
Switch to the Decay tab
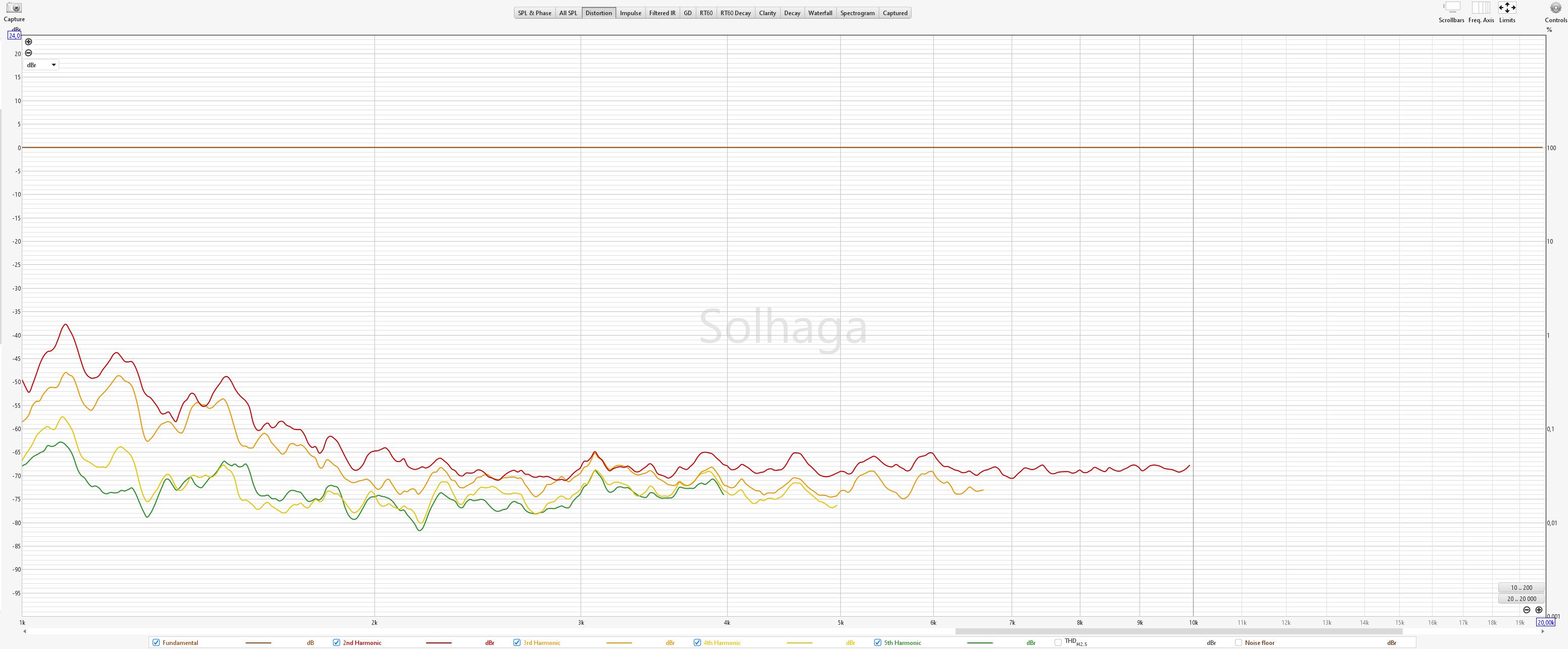pos(792,13)
